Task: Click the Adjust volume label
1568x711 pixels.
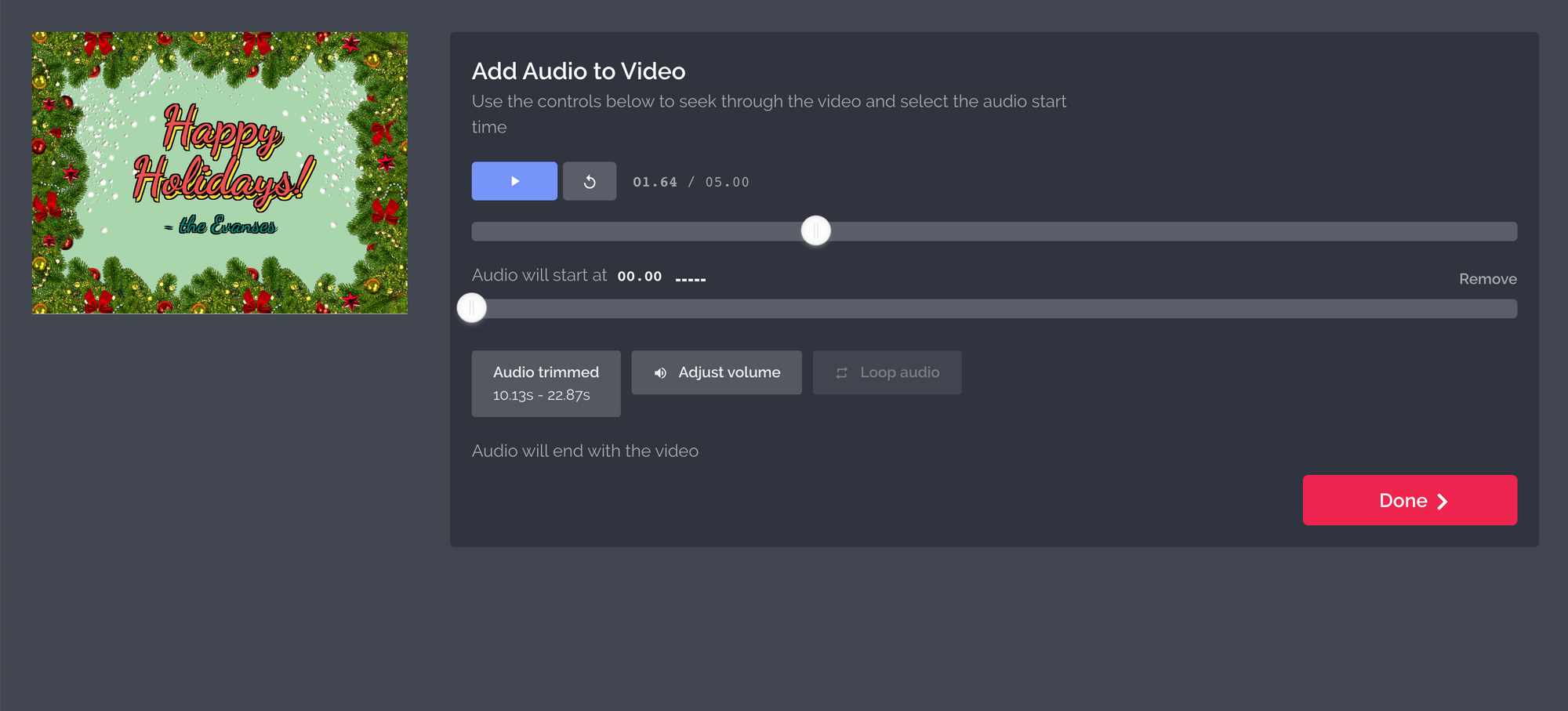Action: tap(729, 372)
